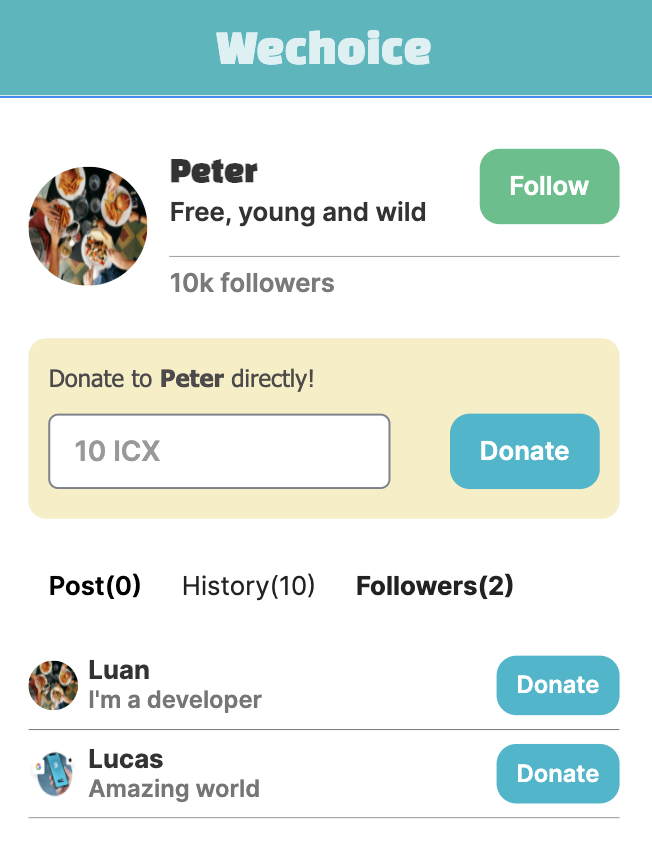
Task: Click Lucas's 'Amazing world' bio
Action: pos(174,789)
